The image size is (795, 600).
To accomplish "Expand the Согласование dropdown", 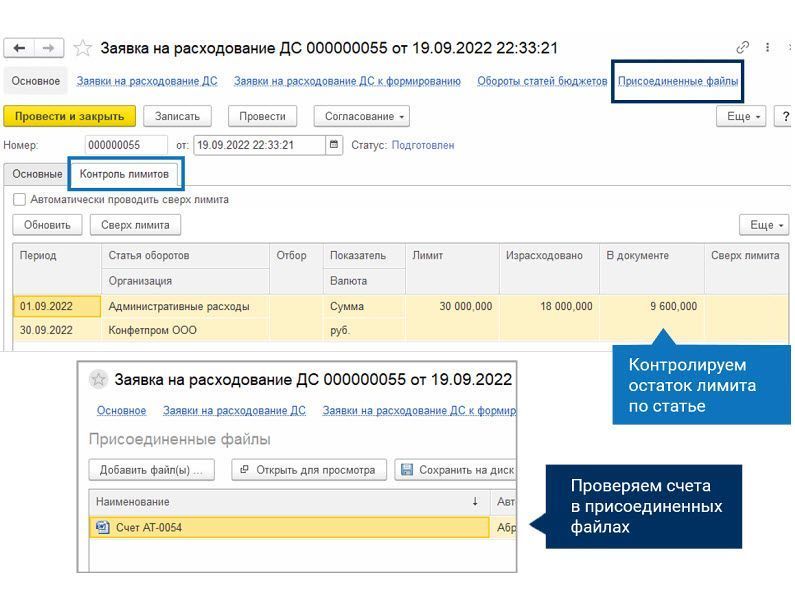I will point(362,116).
